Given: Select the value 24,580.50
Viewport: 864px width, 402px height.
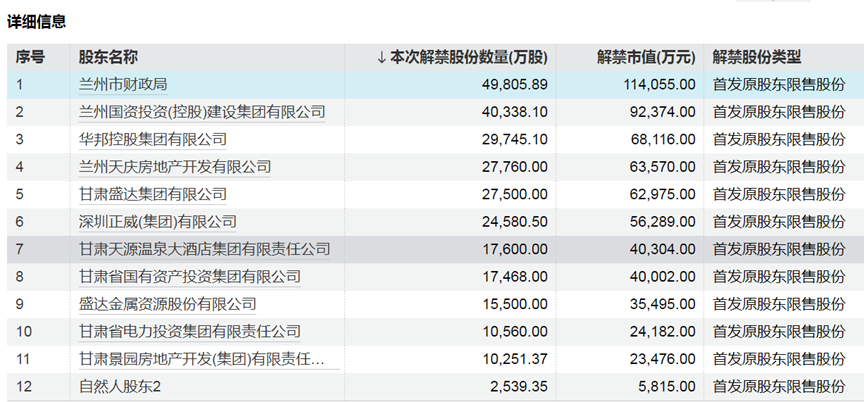Looking at the screenshot, I should pyautogui.click(x=514, y=222).
